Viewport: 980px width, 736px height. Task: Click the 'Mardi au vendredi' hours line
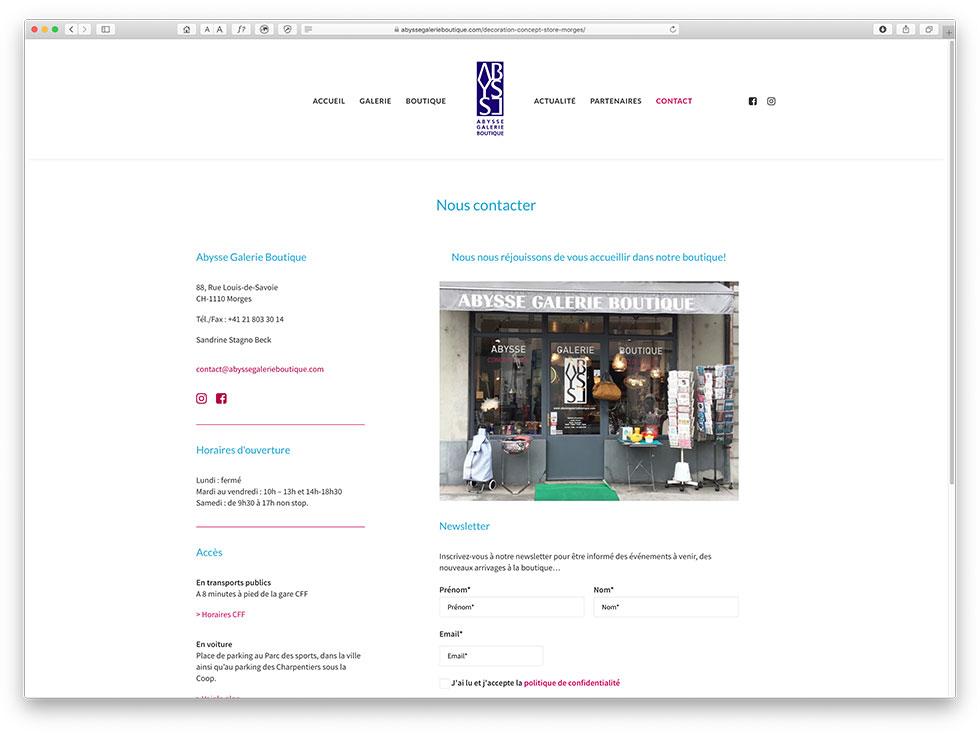coord(269,492)
